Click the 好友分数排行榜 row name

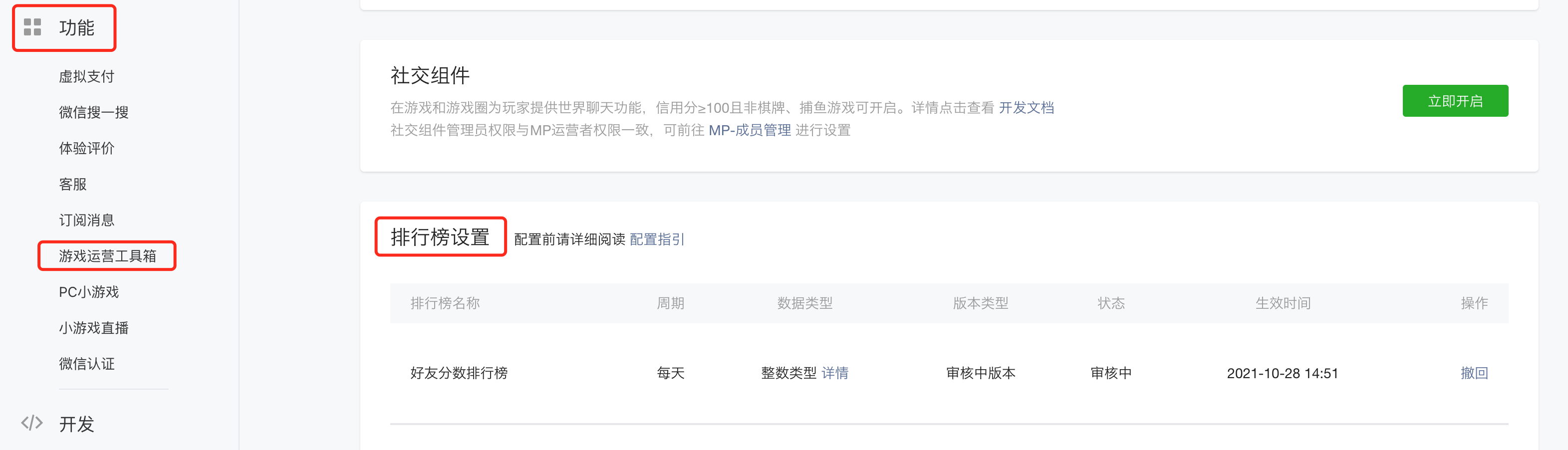point(458,373)
